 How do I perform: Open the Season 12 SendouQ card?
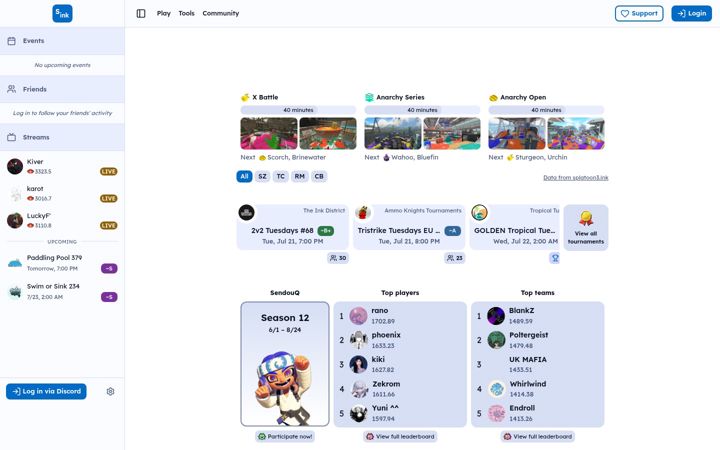pos(285,364)
